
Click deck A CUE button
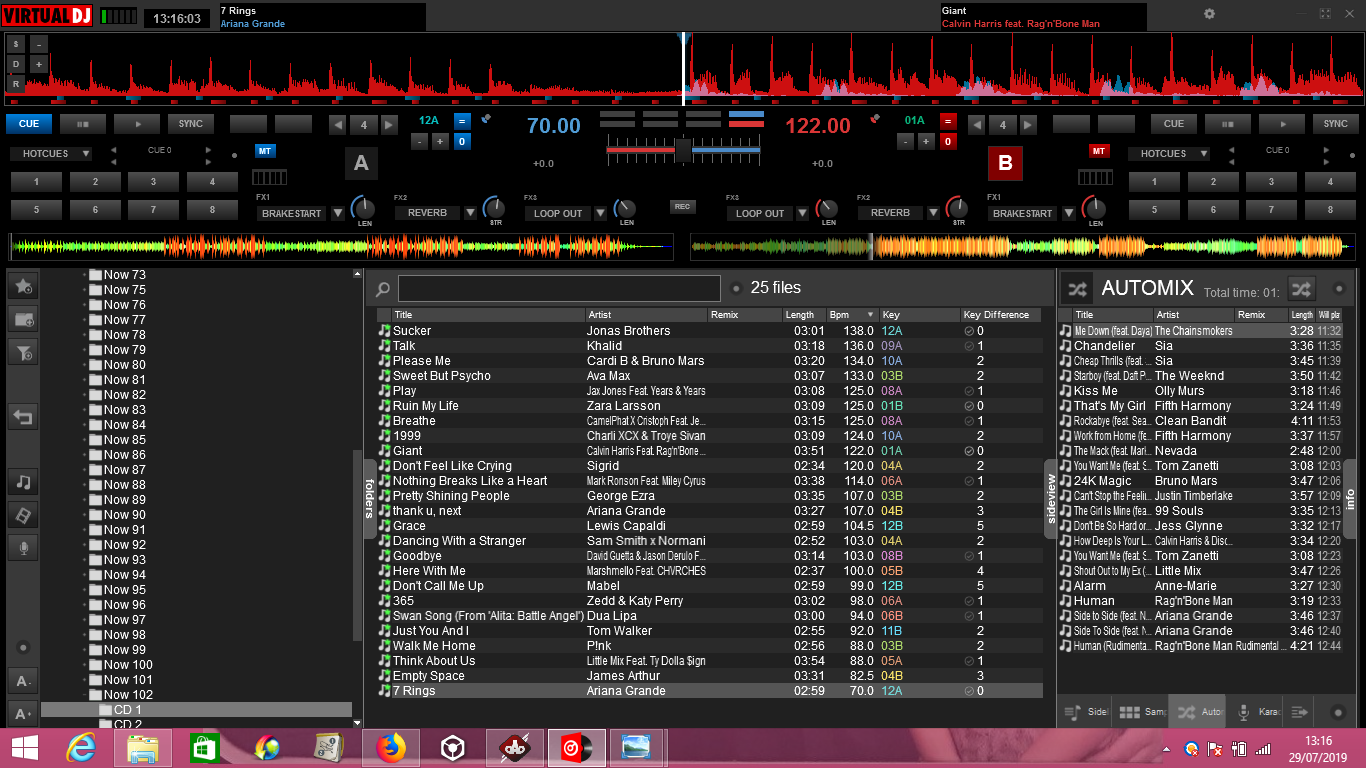(x=29, y=124)
